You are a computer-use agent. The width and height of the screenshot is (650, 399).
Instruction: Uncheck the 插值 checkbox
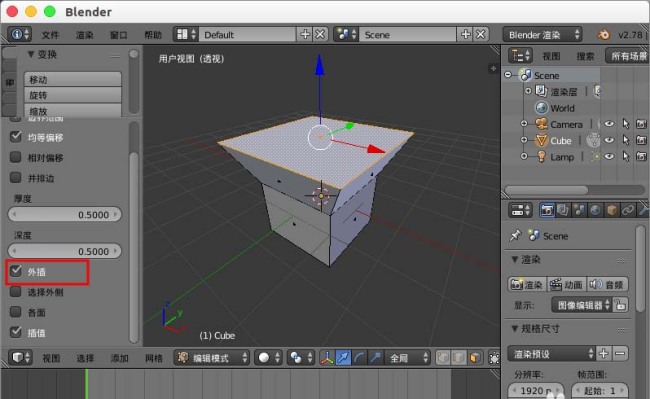point(16,332)
